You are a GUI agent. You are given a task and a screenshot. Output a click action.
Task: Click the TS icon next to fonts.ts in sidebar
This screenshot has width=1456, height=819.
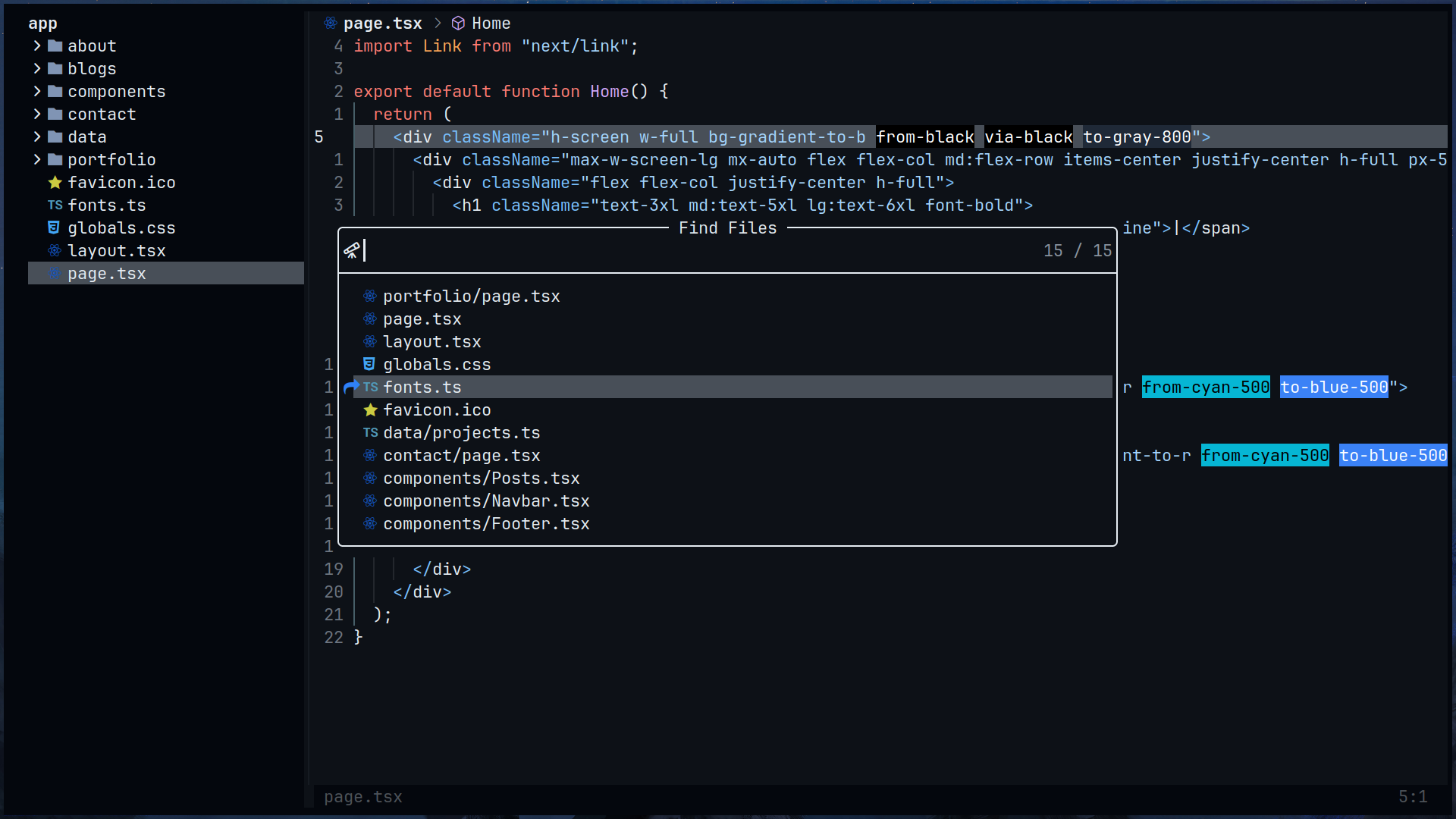click(x=55, y=205)
